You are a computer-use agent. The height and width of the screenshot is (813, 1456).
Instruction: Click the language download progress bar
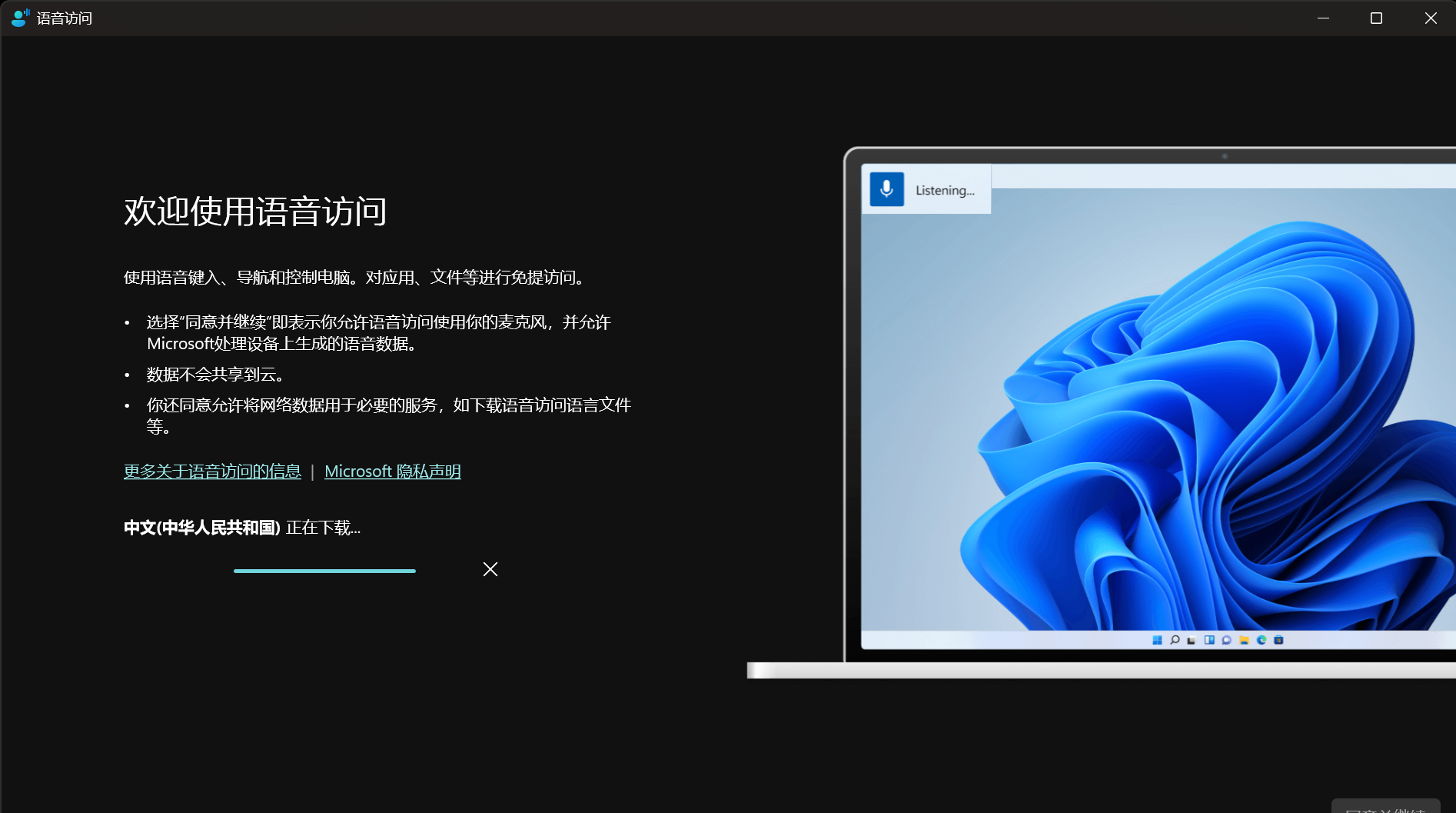pyautogui.click(x=324, y=571)
